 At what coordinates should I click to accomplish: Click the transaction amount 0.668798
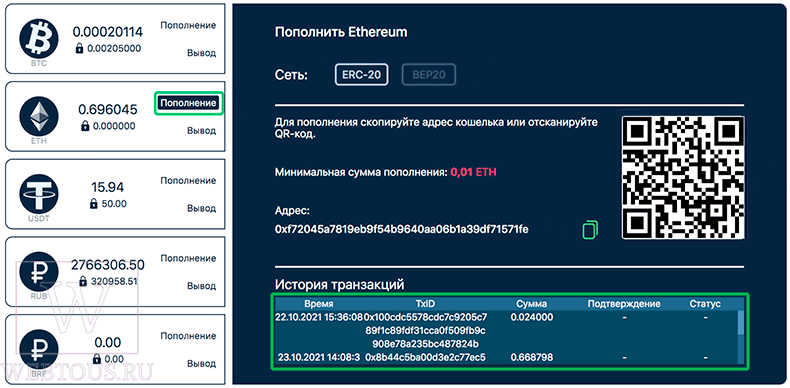point(532,357)
